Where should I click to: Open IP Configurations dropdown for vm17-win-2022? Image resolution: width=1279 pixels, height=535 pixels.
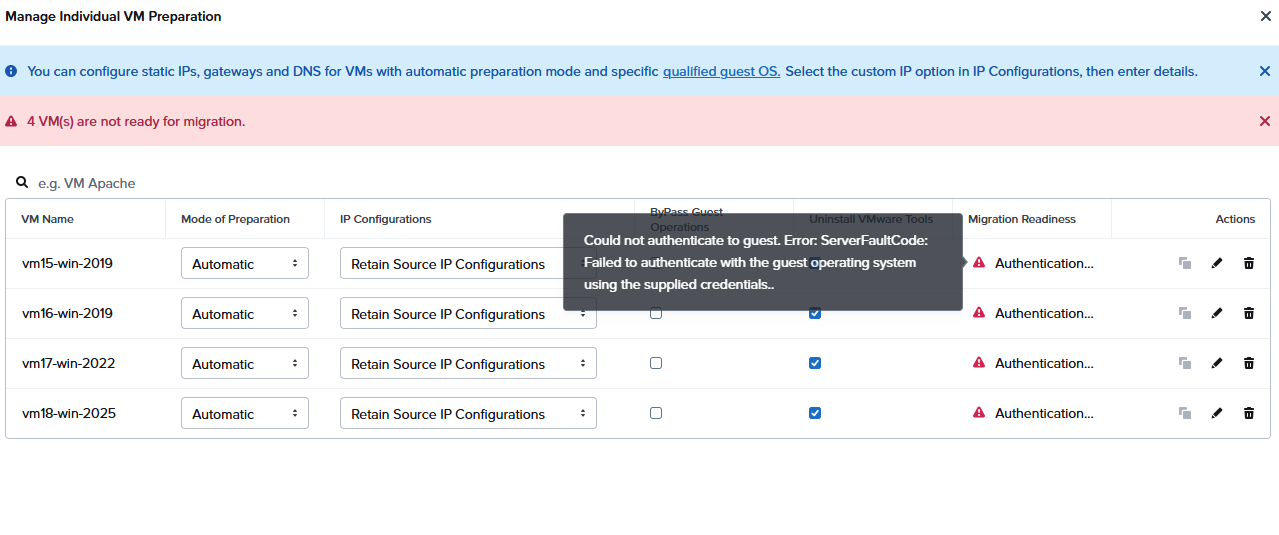click(x=468, y=364)
